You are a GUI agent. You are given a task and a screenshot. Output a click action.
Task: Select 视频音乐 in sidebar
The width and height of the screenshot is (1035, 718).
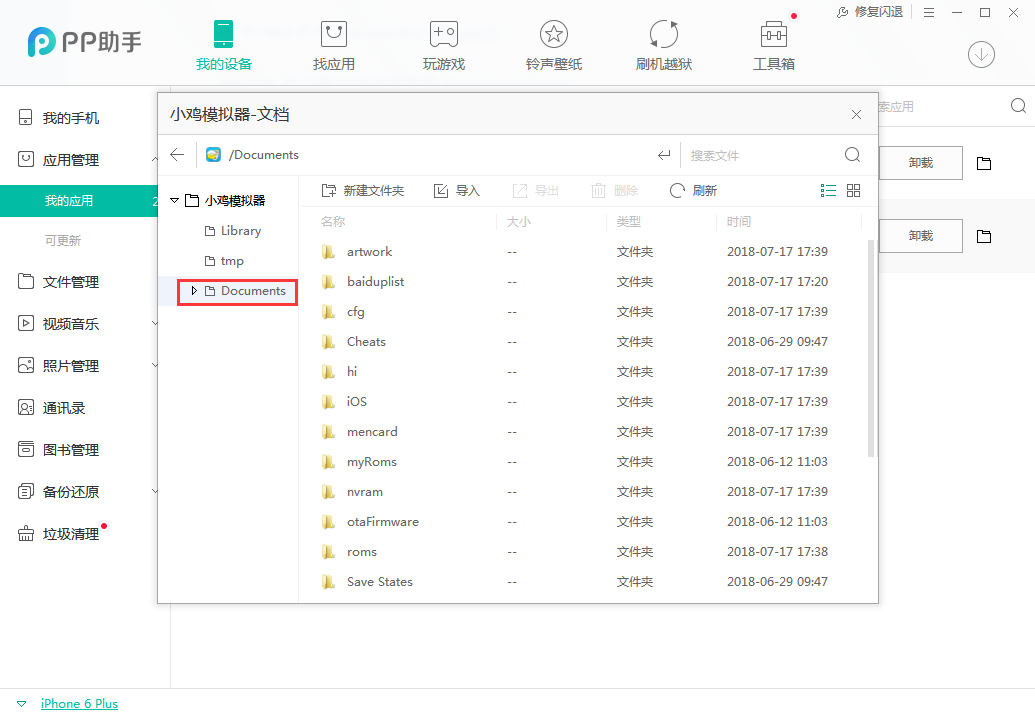tap(71, 323)
